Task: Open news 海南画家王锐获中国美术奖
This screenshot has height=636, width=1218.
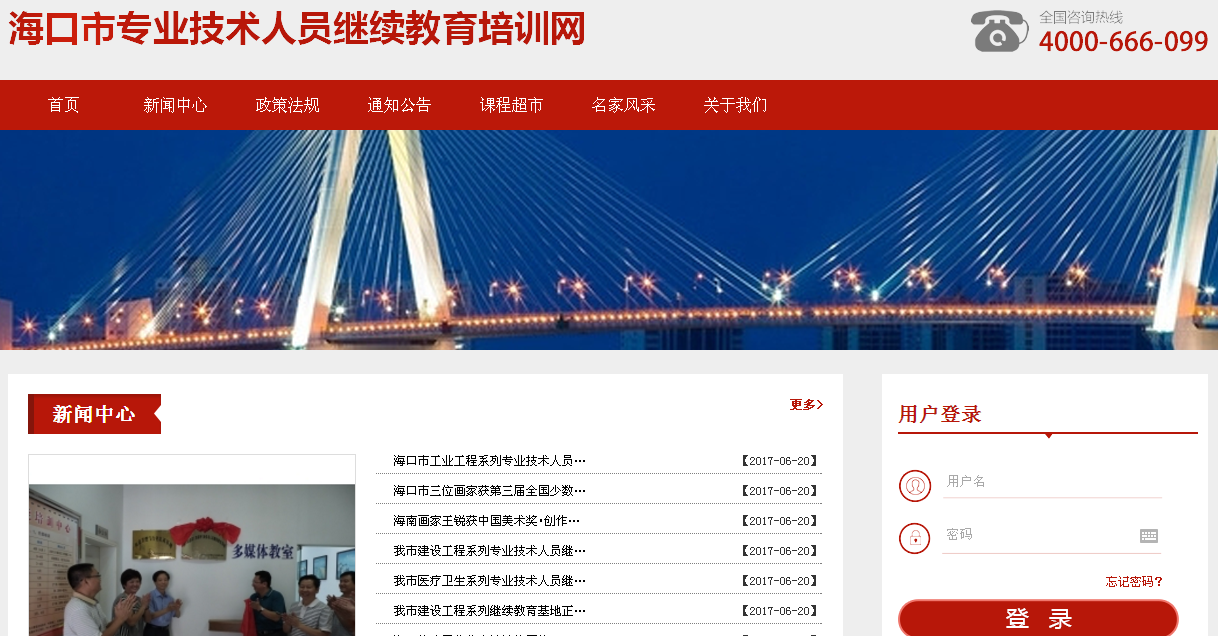Action: (x=486, y=521)
